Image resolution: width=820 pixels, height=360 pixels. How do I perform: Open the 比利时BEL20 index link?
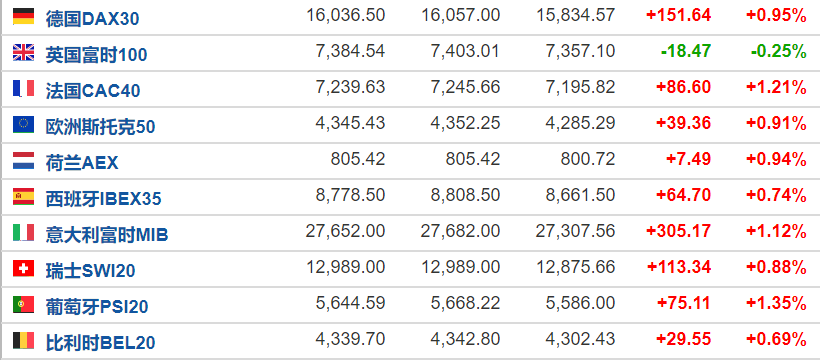coord(100,343)
